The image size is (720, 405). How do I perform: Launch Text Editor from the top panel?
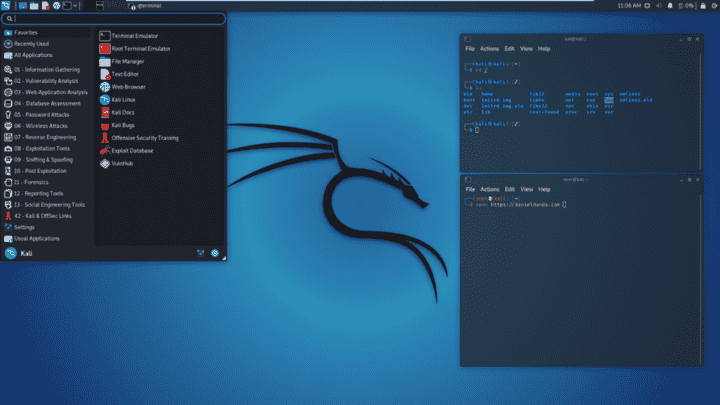coord(45,6)
